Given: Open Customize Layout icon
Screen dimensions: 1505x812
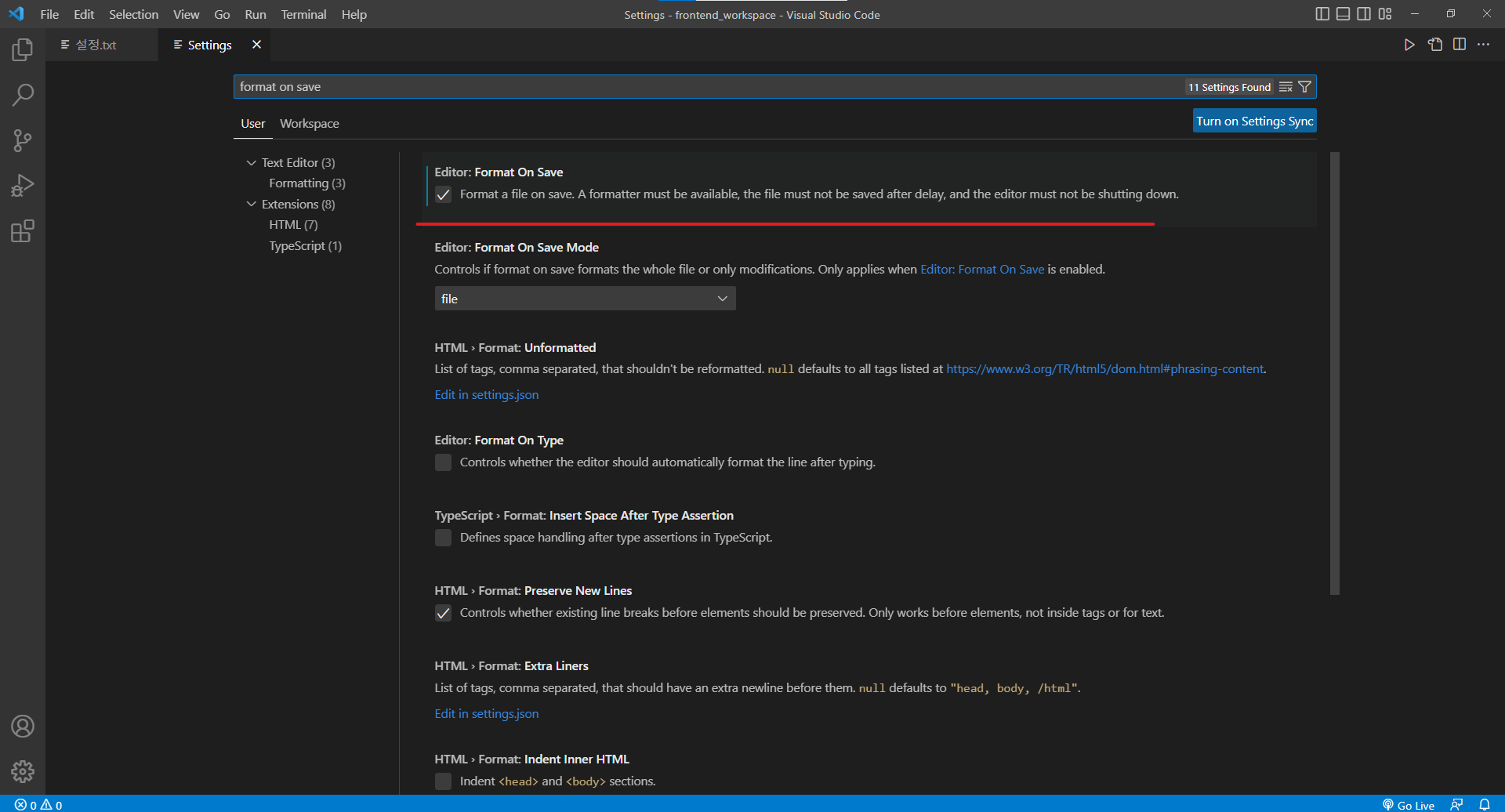Looking at the screenshot, I should tap(1386, 14).
